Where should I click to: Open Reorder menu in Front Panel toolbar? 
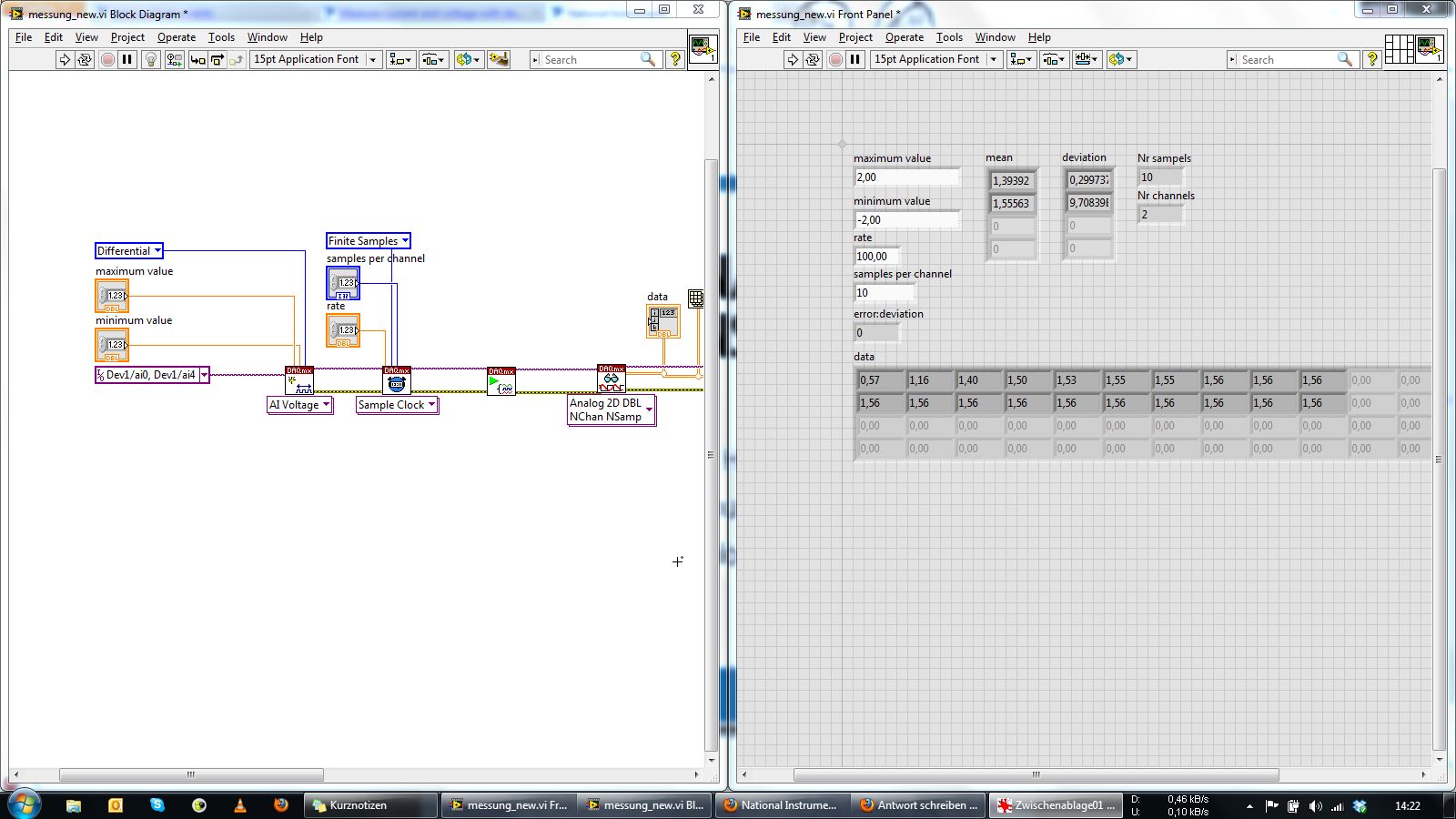1121,59
